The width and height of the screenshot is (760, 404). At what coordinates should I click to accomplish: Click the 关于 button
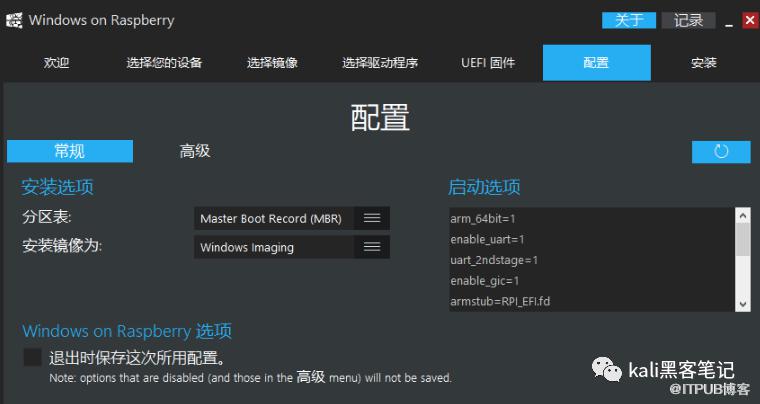coord(629,20)
